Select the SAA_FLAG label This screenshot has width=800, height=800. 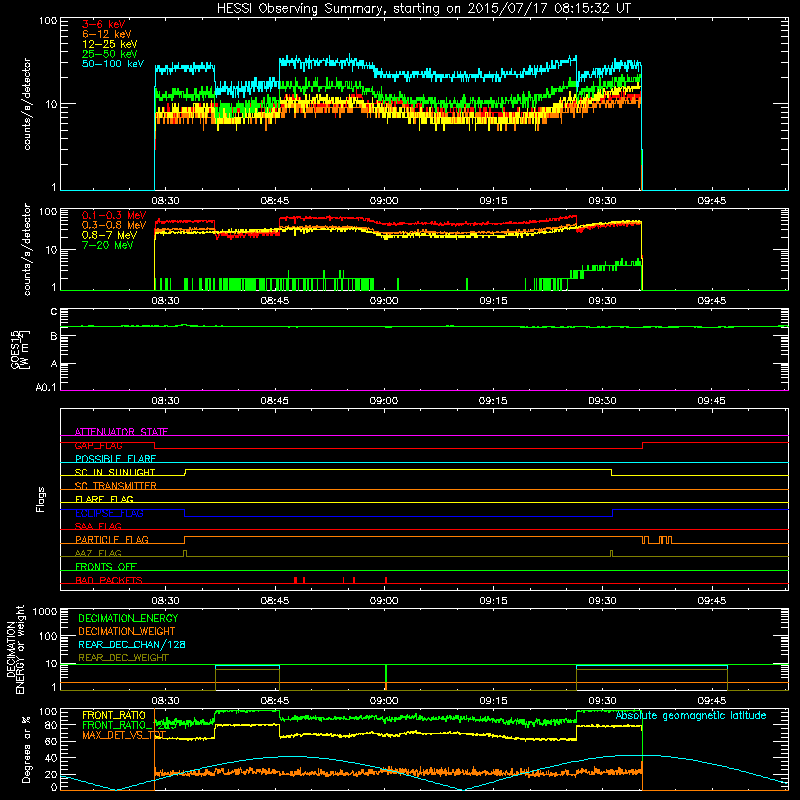pyautogui.click(x=98, y=526)
